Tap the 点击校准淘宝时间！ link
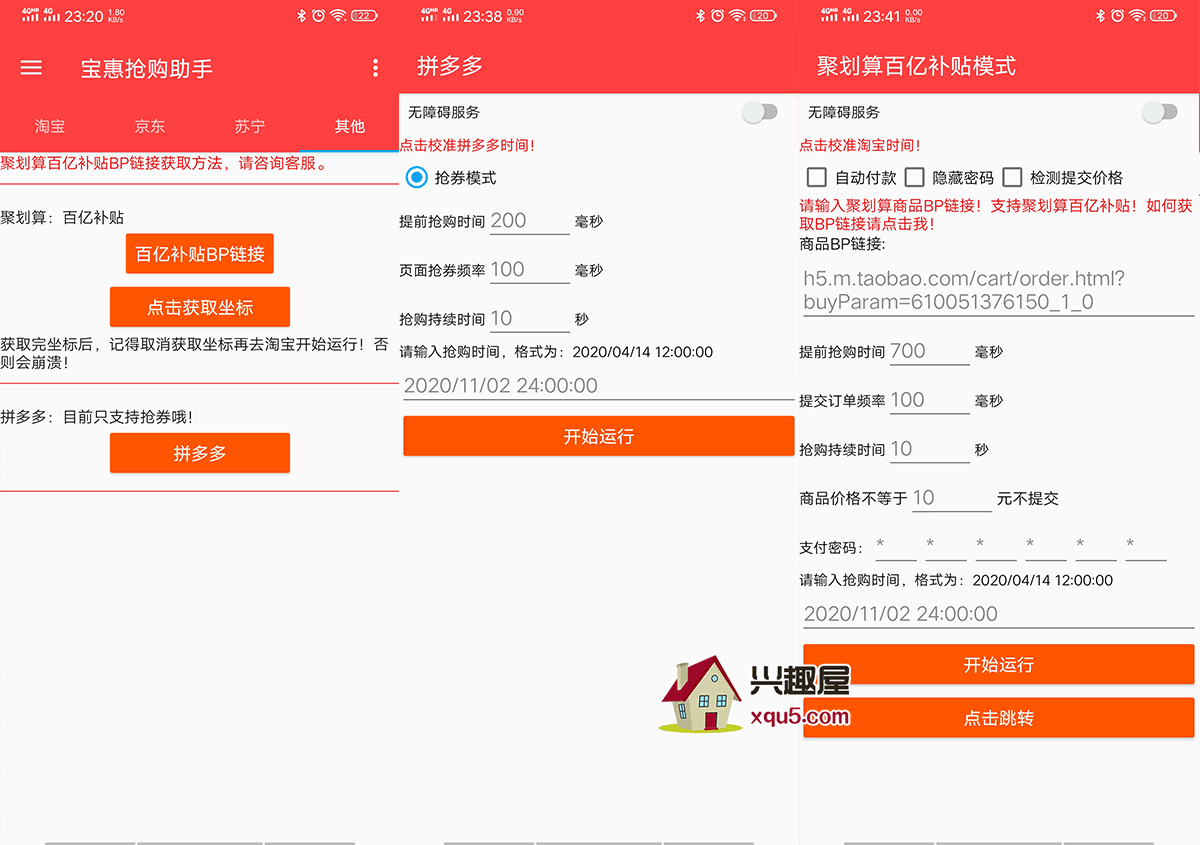 click(861, 145)
